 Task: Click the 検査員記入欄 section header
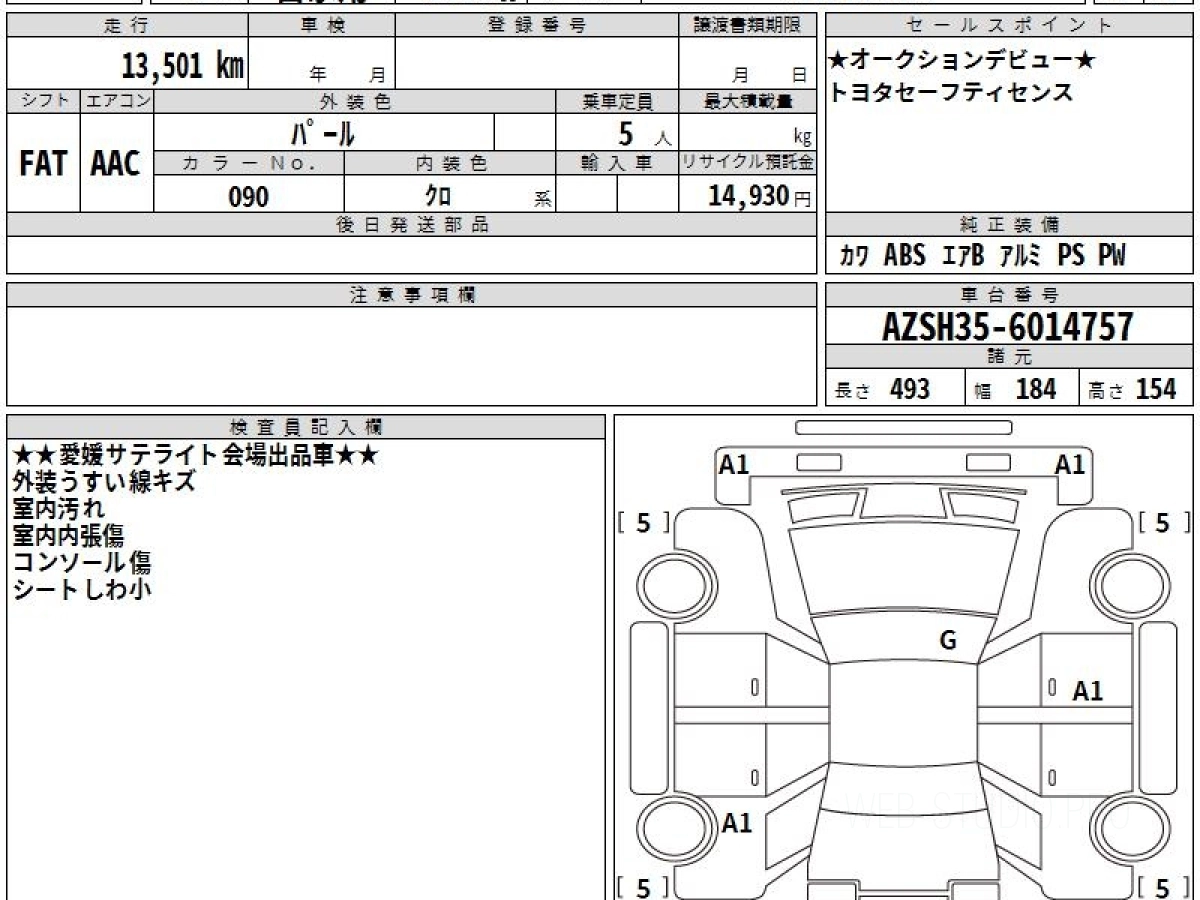point(306,426)
